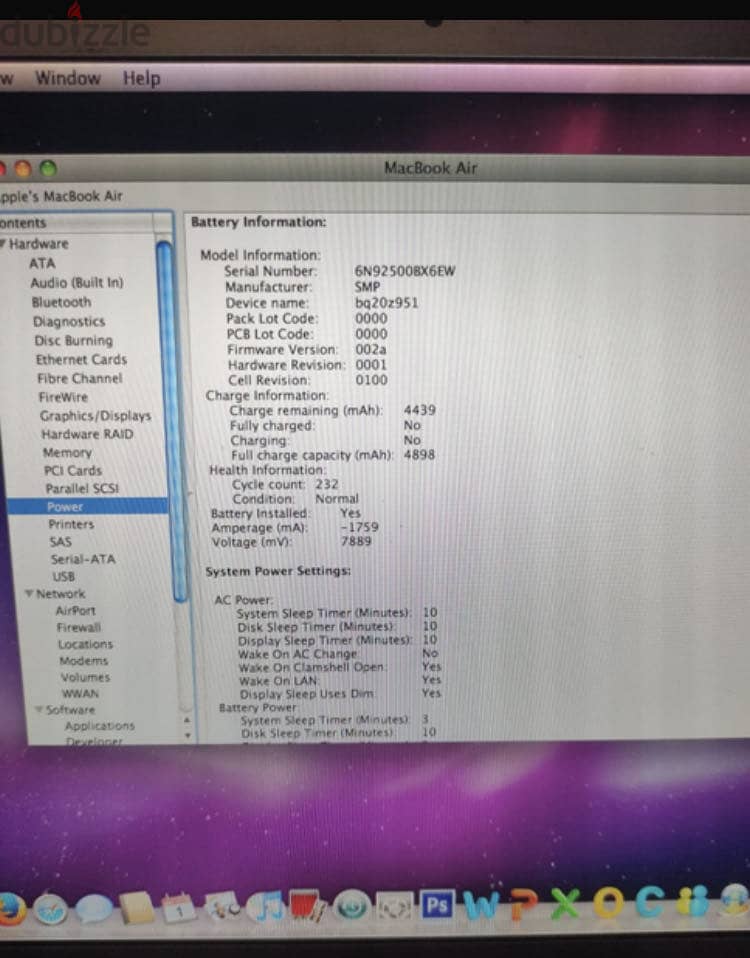Click the sidebar scroll up arrow
The image size is (750, 958).
[x=188, y=721]
